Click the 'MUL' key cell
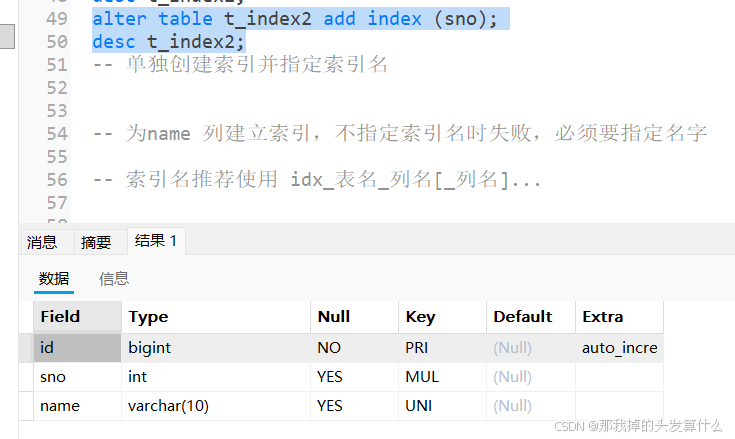 (442, 377)
